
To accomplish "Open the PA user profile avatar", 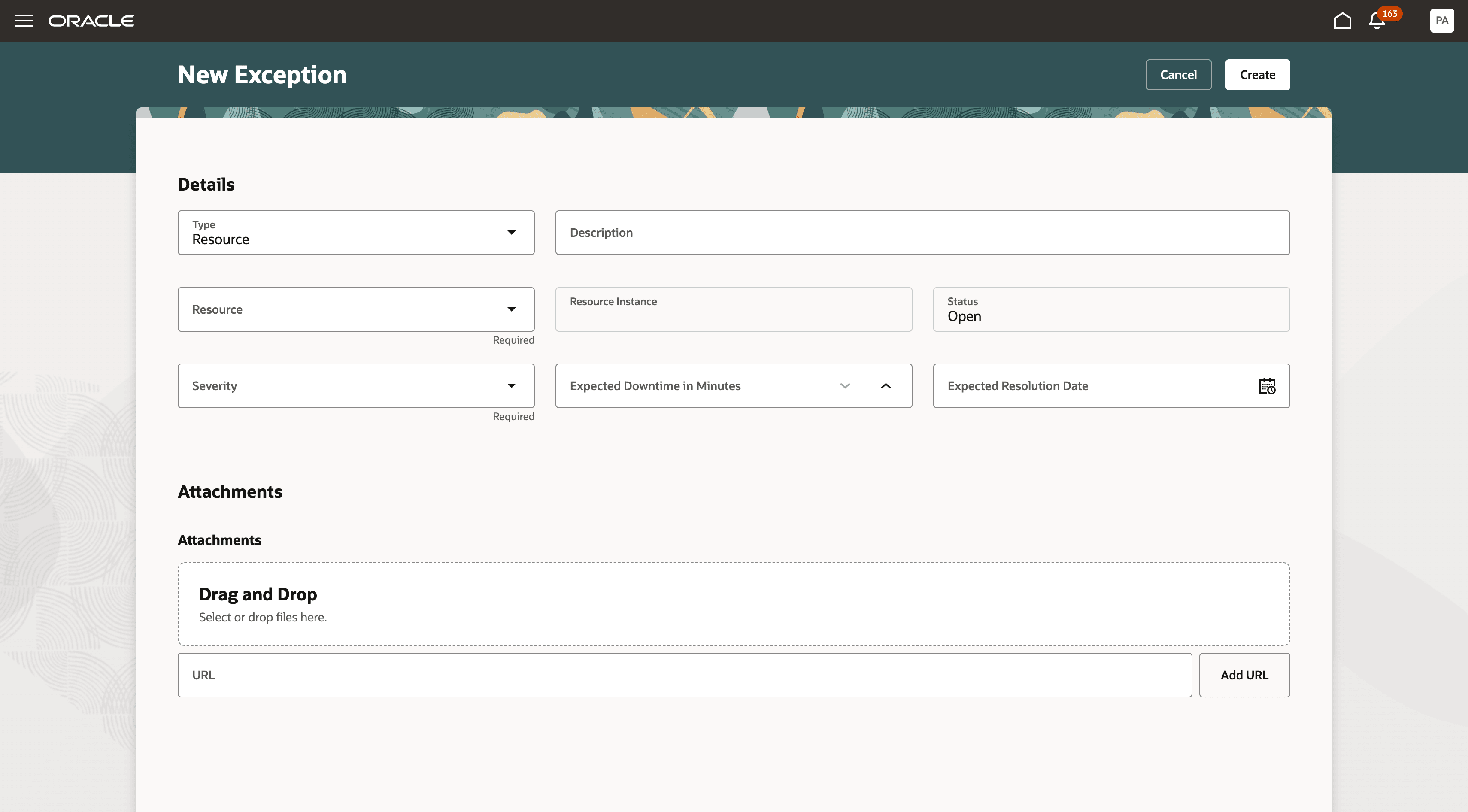I will pos(1441,21).
